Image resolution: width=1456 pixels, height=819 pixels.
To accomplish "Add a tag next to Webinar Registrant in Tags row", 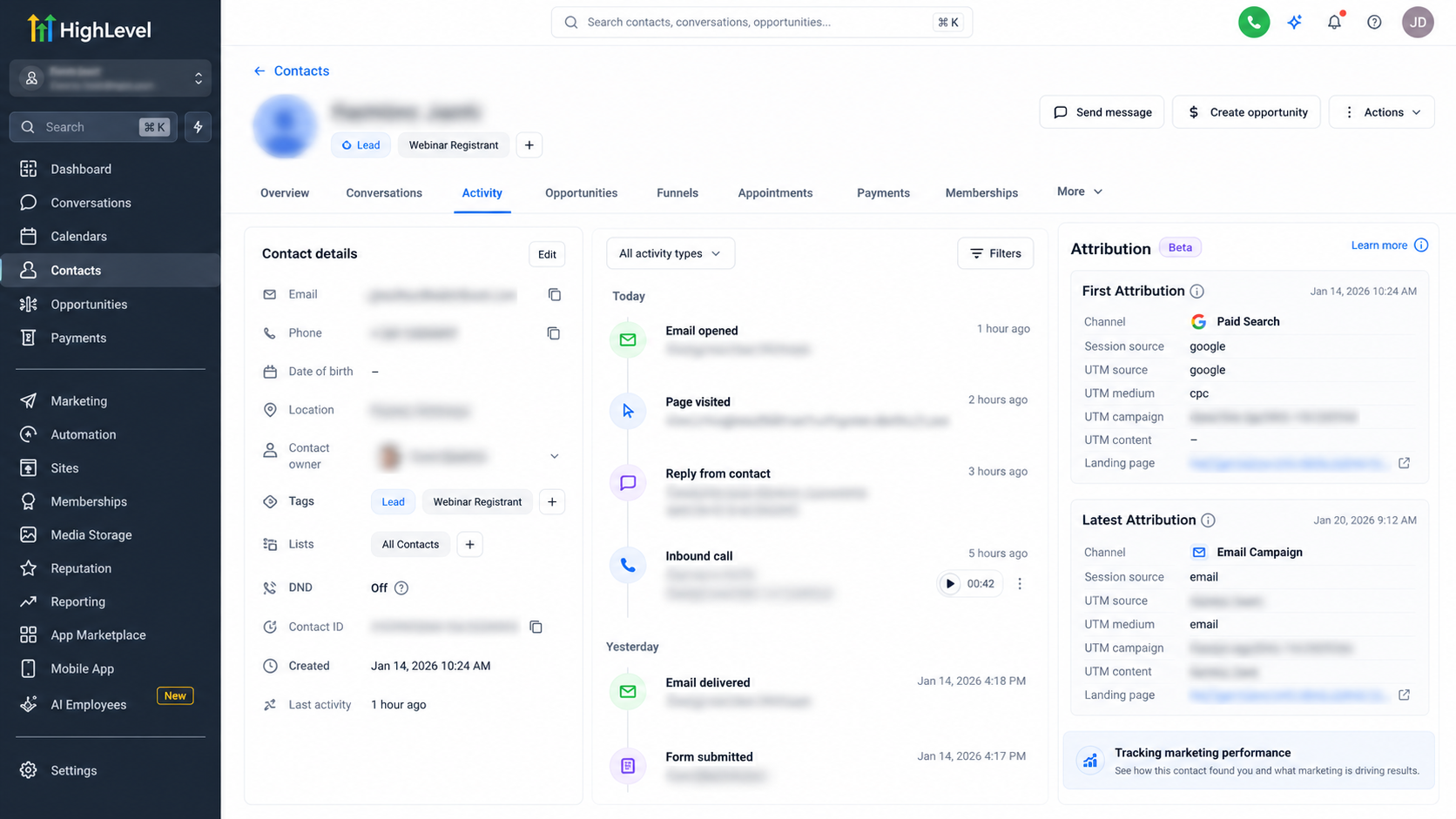I will click(552, 502).
